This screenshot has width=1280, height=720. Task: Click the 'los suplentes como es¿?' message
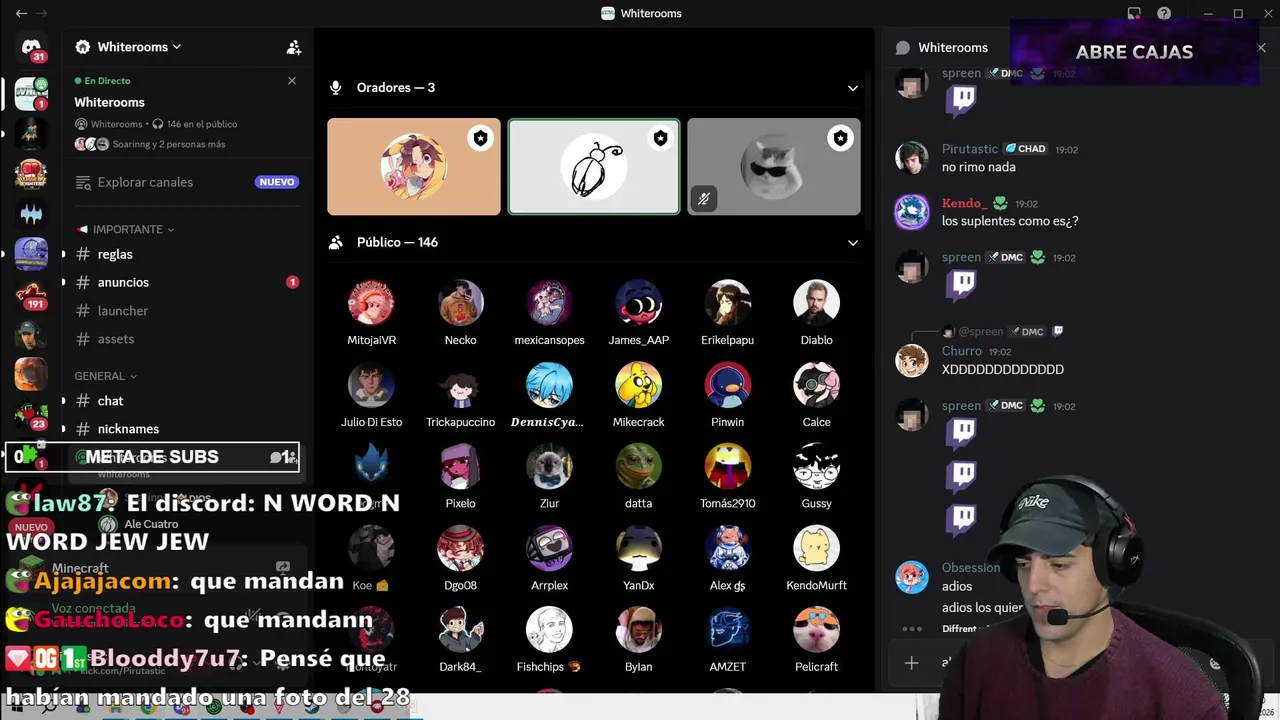click(x=1010, y=221)
